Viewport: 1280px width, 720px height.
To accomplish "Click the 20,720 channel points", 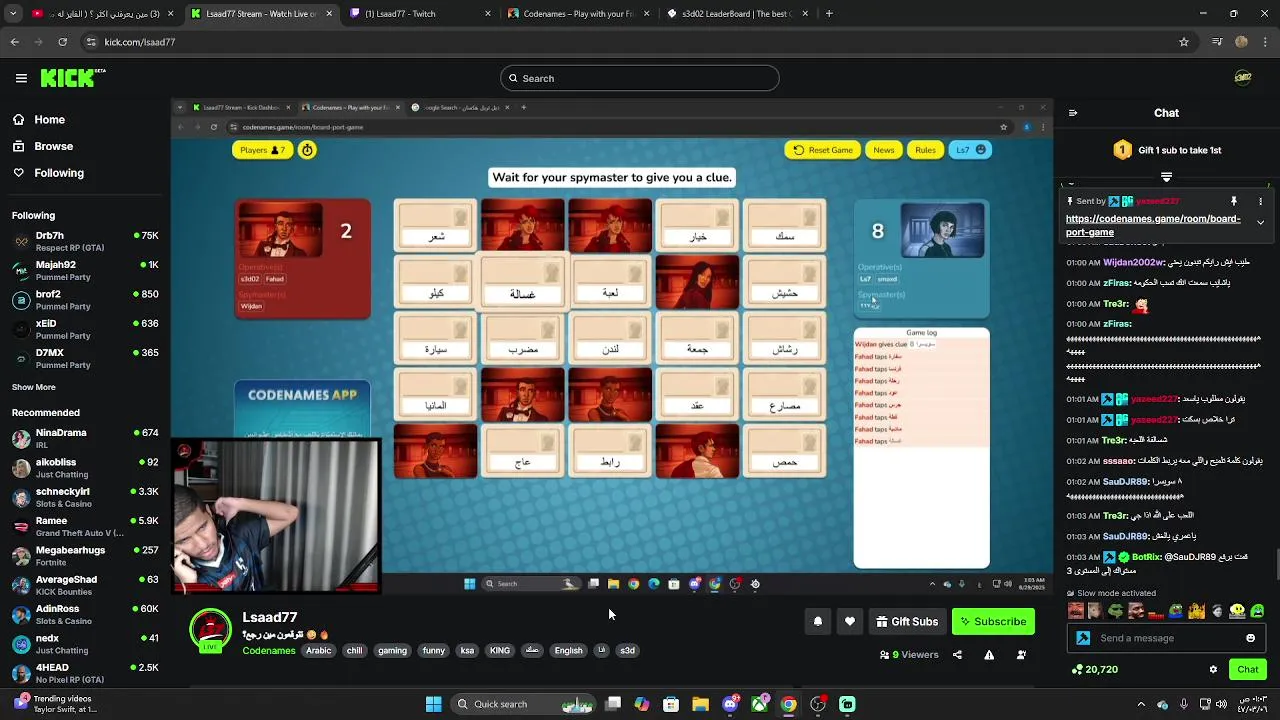I will coord(1094,670).
